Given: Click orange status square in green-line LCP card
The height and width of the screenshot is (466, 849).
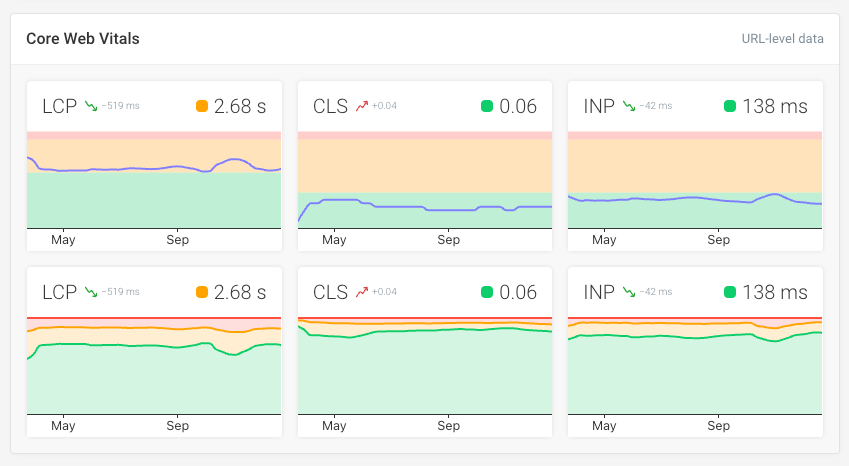Looking at the screenshot, I should (202, 292).
